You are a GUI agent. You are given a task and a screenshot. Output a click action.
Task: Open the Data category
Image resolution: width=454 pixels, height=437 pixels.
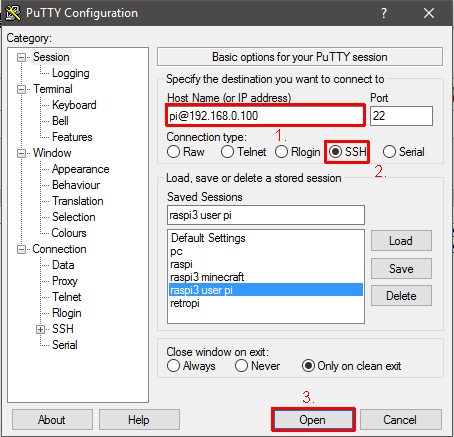click(x=63, y=265)
